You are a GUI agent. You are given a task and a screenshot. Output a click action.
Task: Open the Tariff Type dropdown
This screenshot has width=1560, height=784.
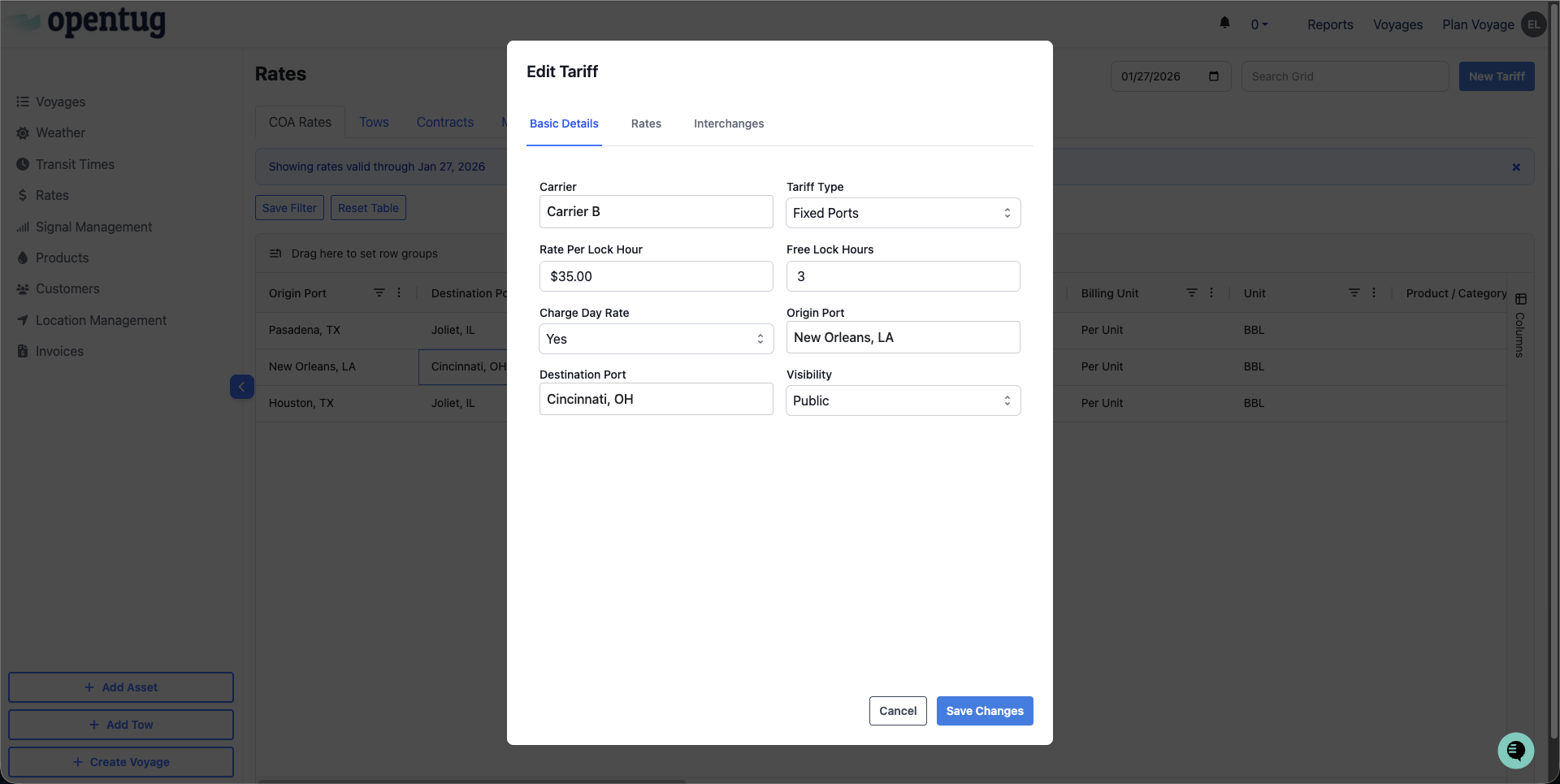point(903,213)
